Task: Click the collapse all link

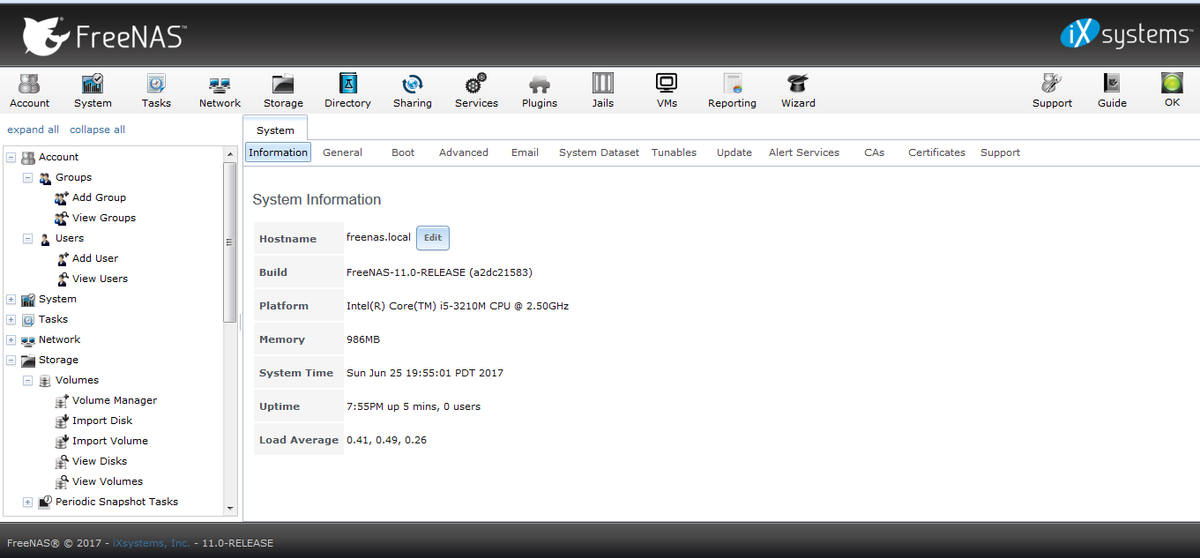Action: click(x=97, y=130)
